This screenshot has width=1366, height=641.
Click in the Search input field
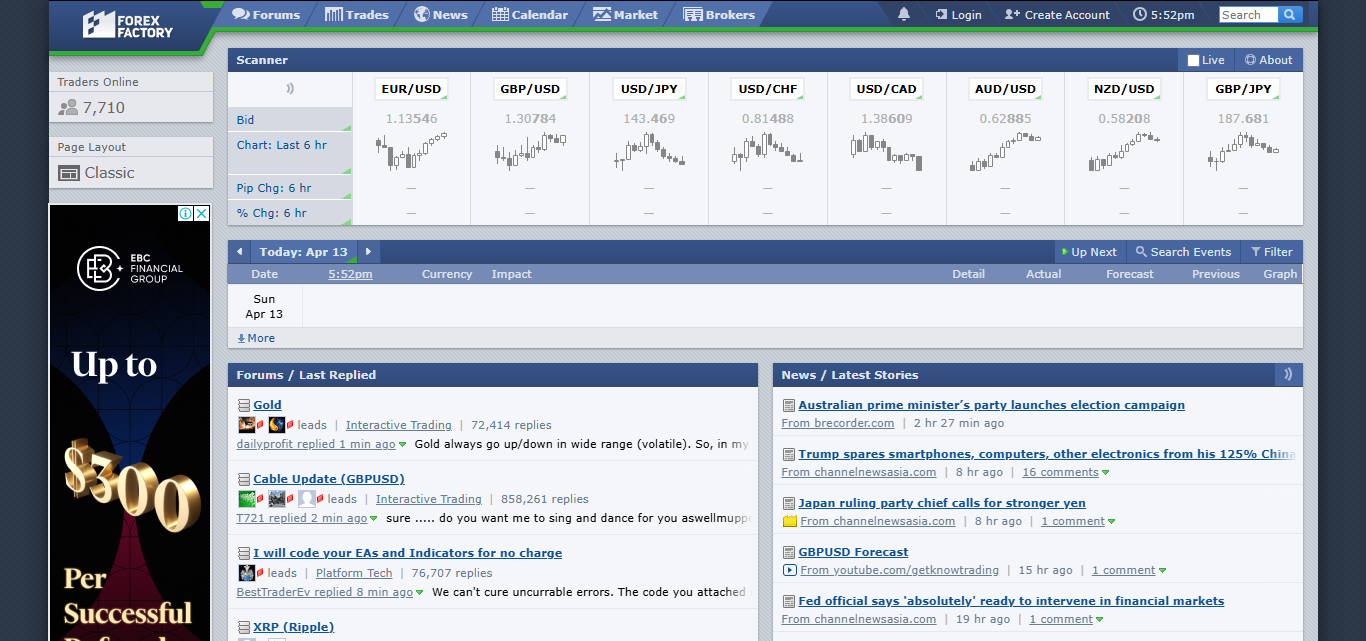click(1249, 15)
